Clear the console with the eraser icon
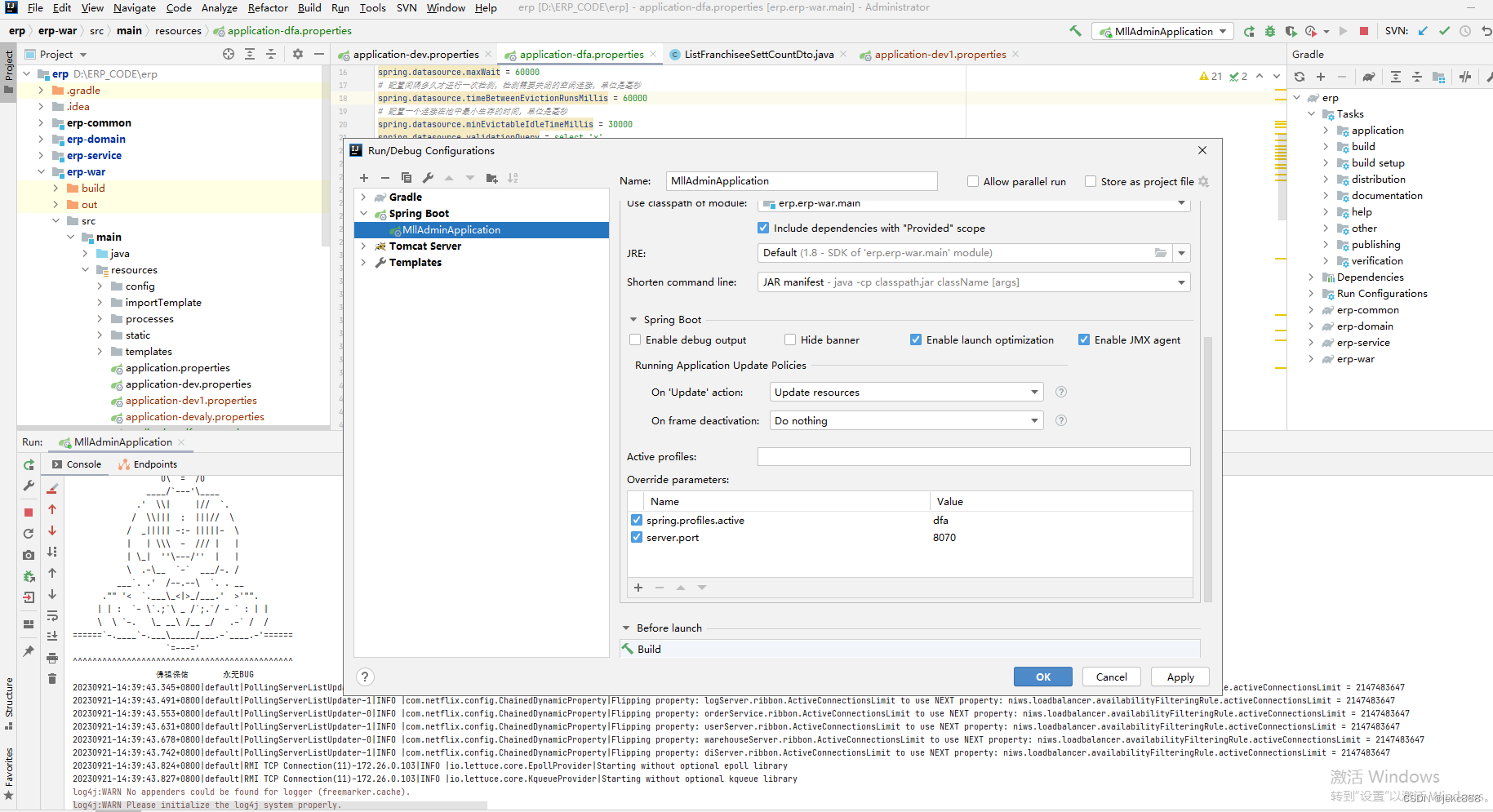Screen dimensions: 1493x812 [x=52, y=488]
